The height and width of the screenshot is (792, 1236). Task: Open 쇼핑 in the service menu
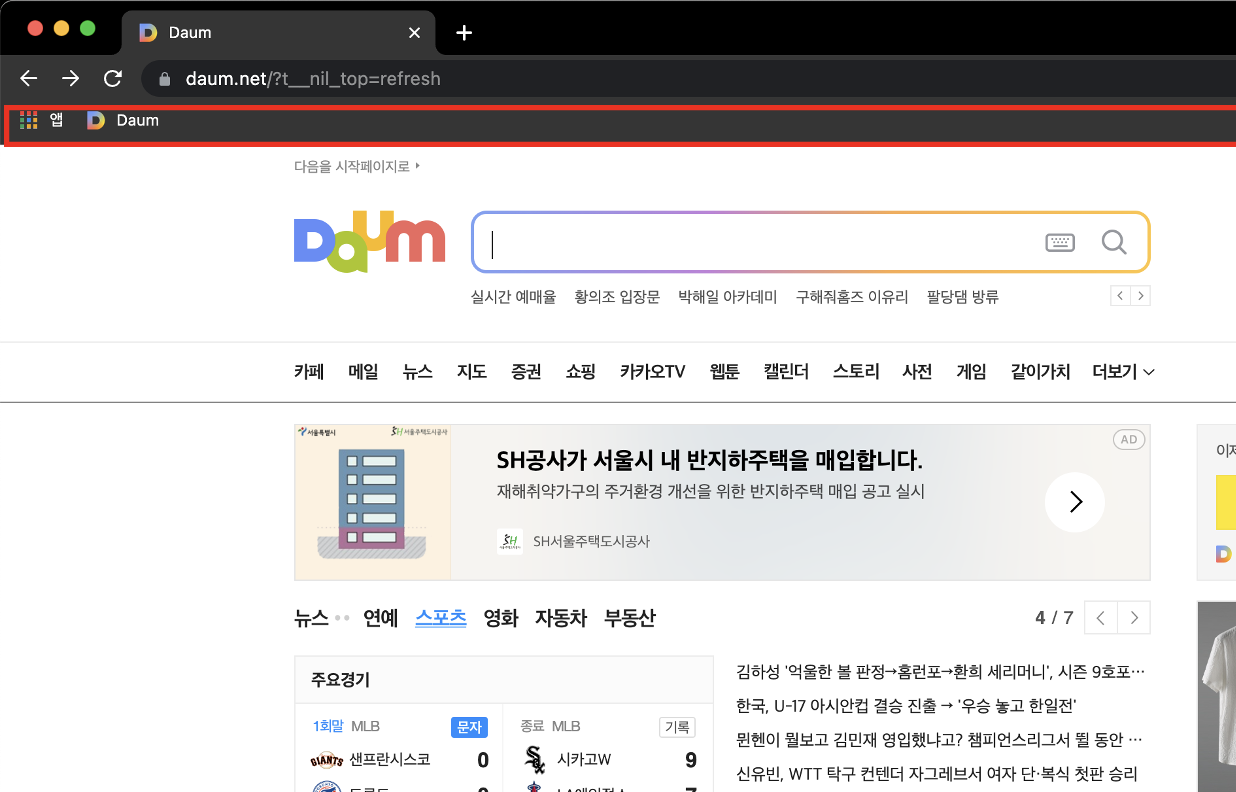coord(581,372)
